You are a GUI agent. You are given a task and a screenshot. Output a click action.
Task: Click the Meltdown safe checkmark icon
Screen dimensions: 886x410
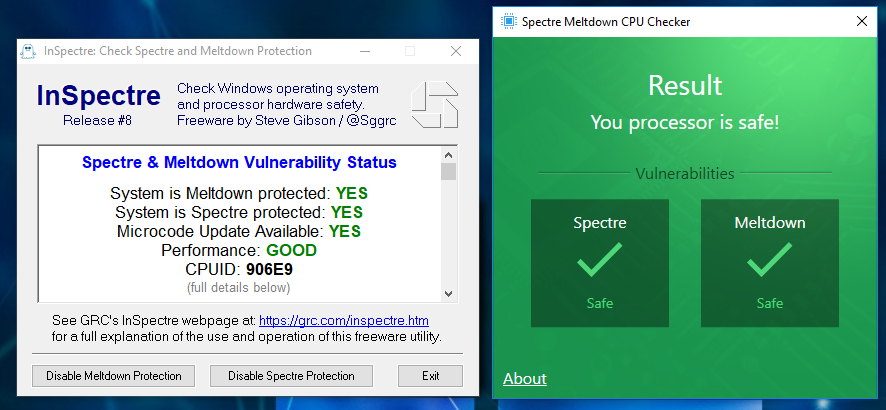[769, 260]
